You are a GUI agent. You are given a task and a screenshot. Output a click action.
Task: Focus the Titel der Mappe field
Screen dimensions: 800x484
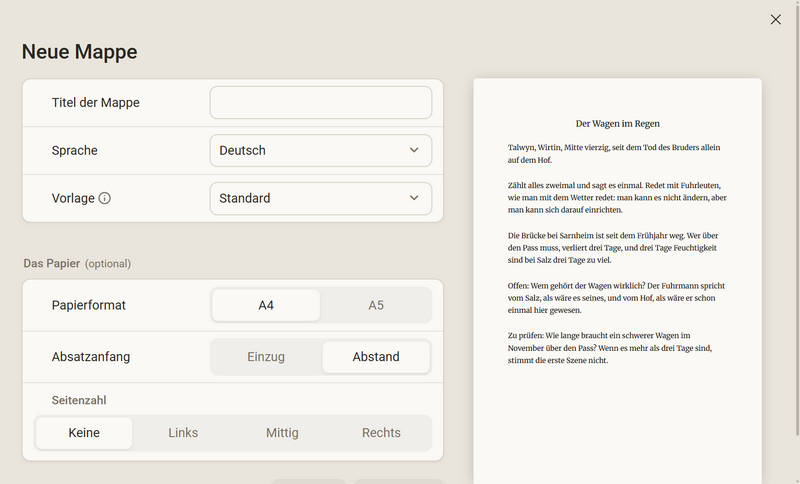tap(321, 103)
